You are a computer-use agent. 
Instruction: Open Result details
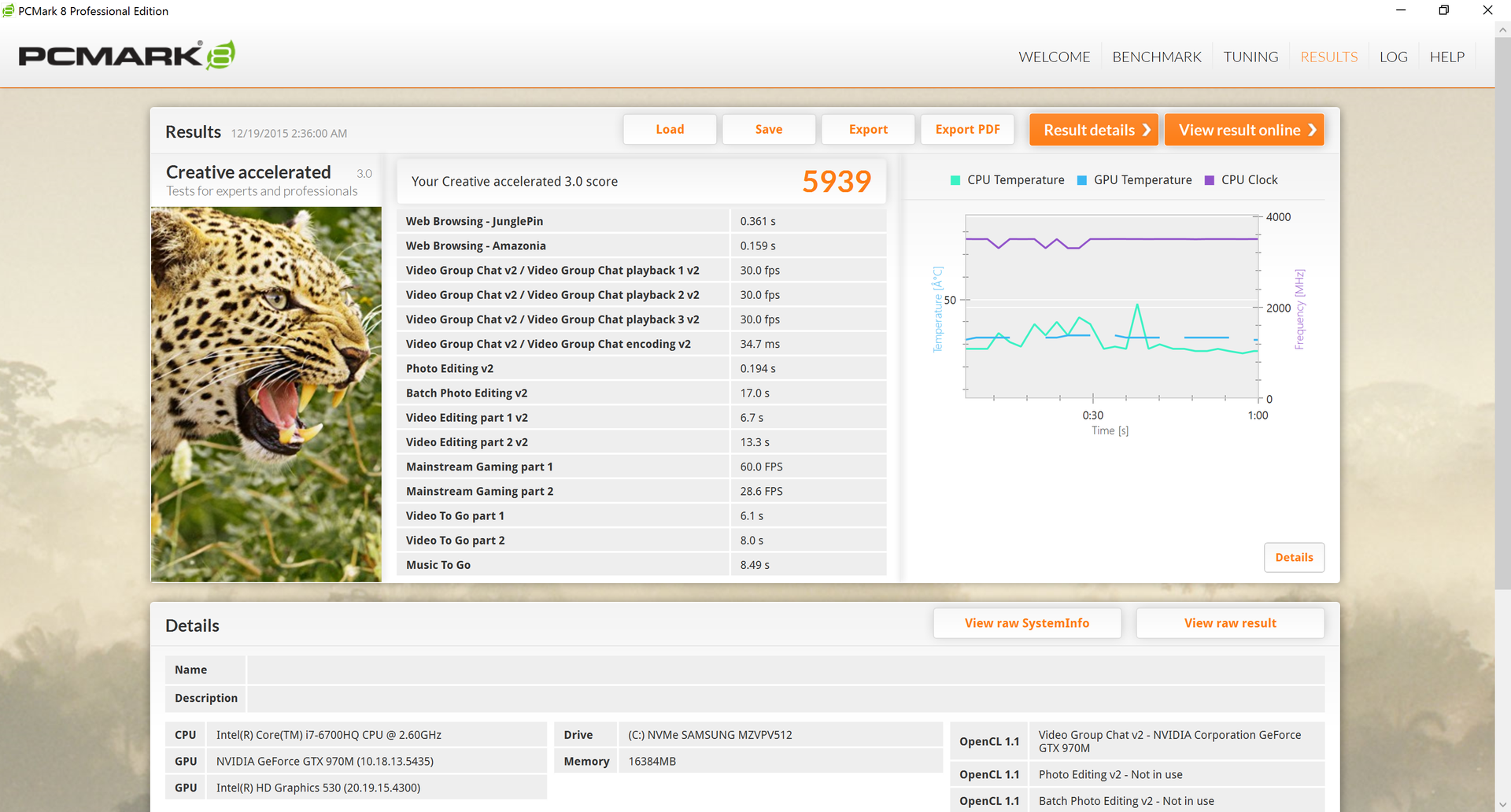[1094, 130]
